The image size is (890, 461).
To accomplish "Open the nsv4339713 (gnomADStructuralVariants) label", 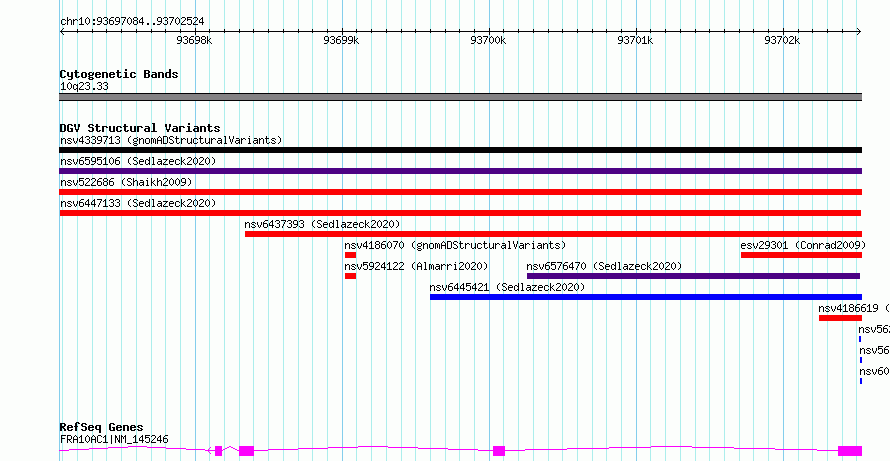I will tap(171, 140).
